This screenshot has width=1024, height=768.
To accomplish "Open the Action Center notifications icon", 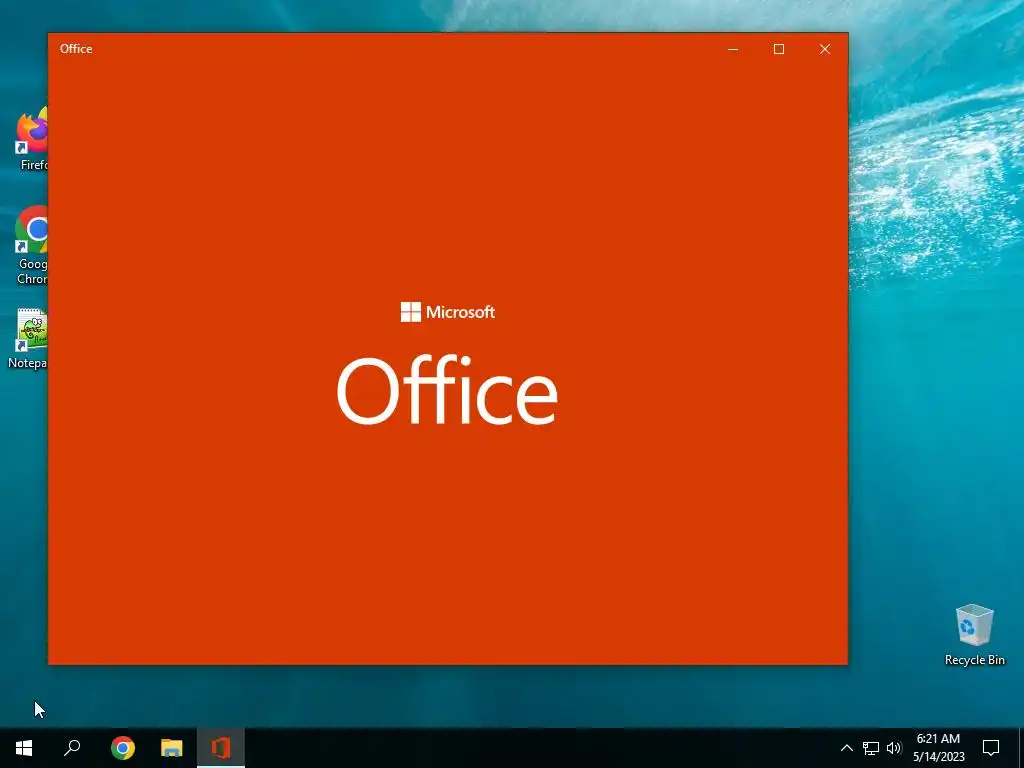I will click(x=991, y=748).
